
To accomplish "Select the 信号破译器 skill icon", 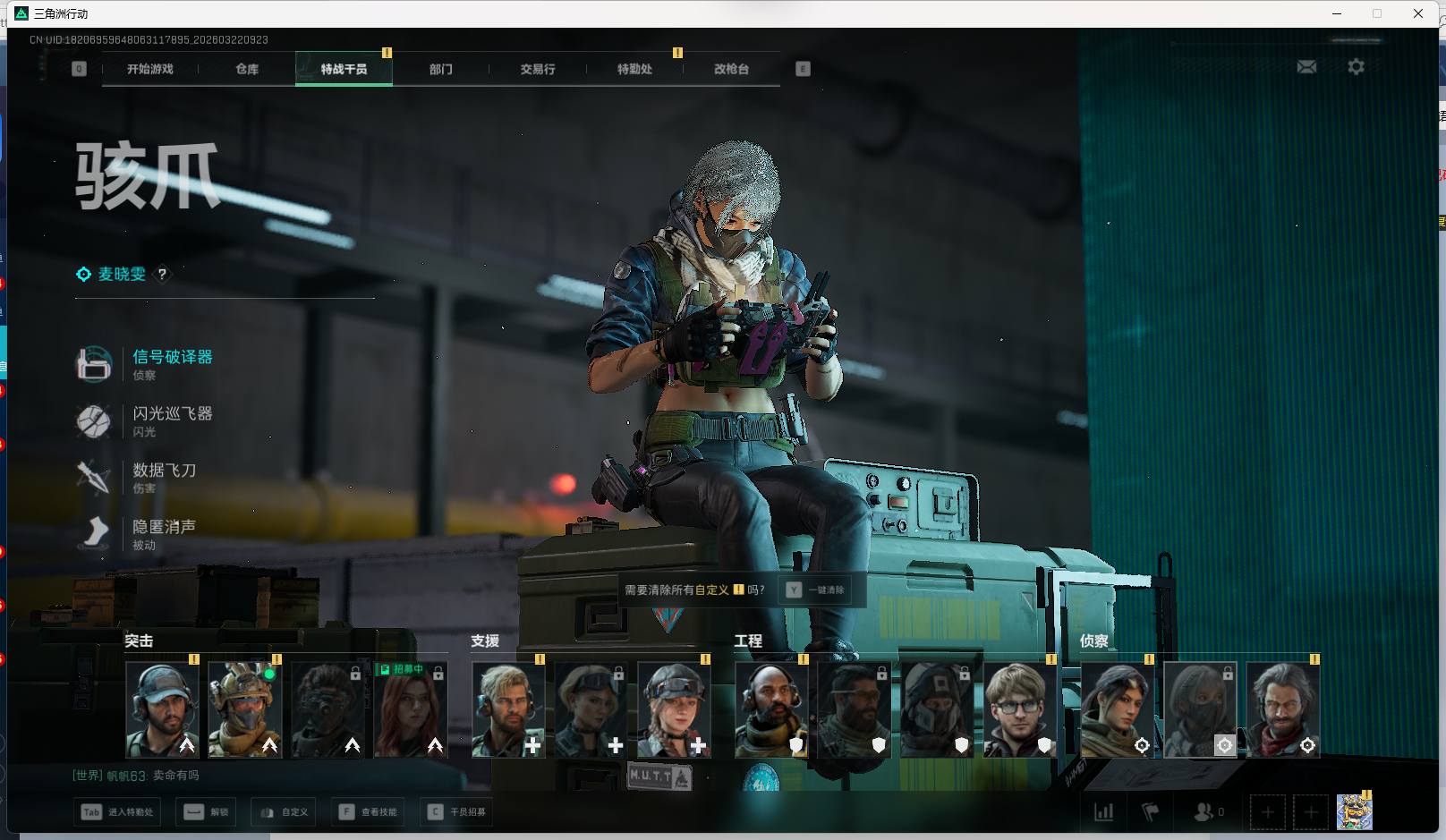I will [x=94, y=364].
